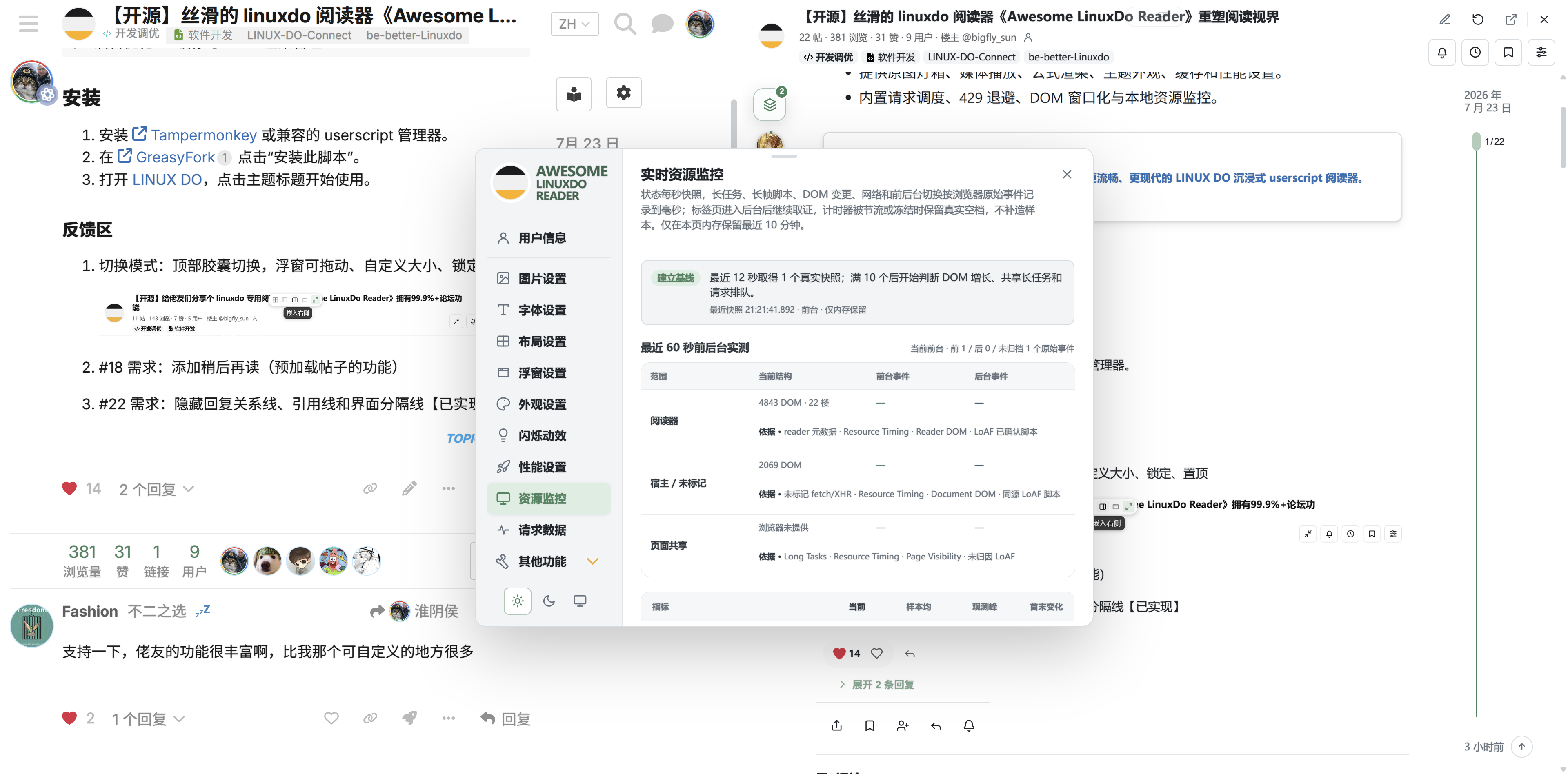This screenshot has width=1568, height=774.
Task: Jump to top with up-arrow button near 3 小时前
Action: click(x=1521, y=747)
